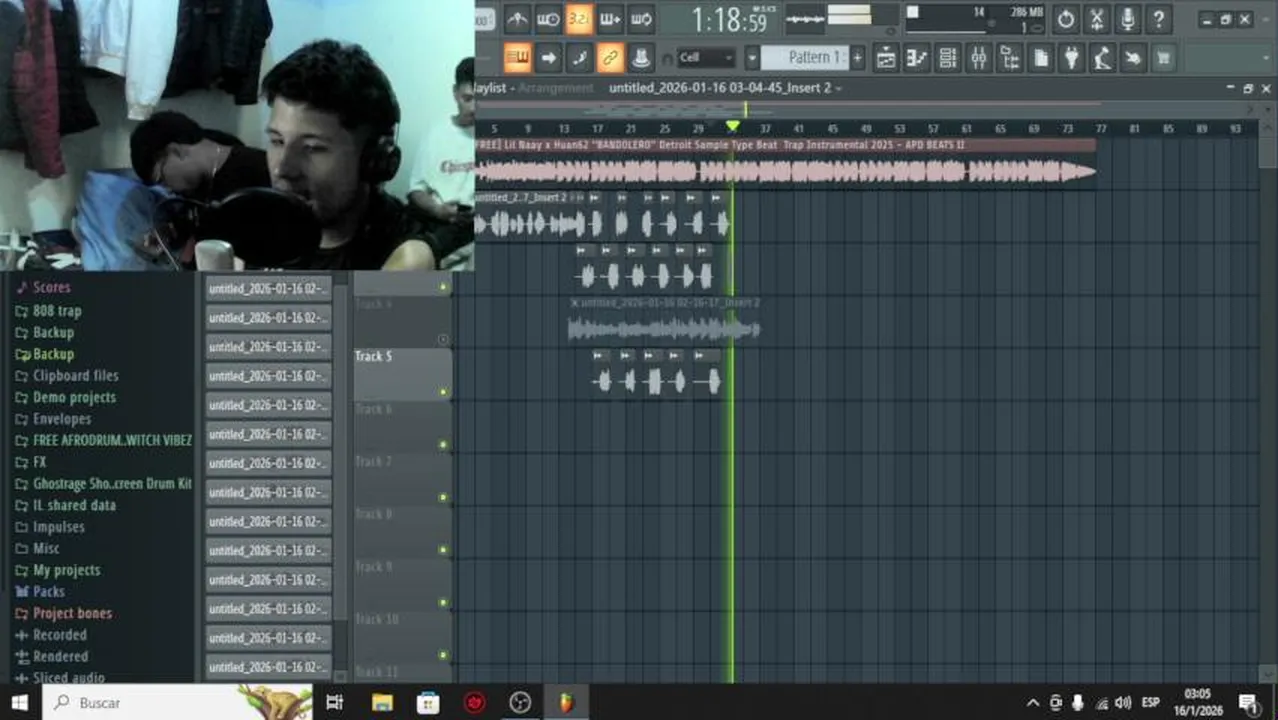Click the microphone one-click recording icon
Screen dimensions: 1278x720
(1128, 19)
